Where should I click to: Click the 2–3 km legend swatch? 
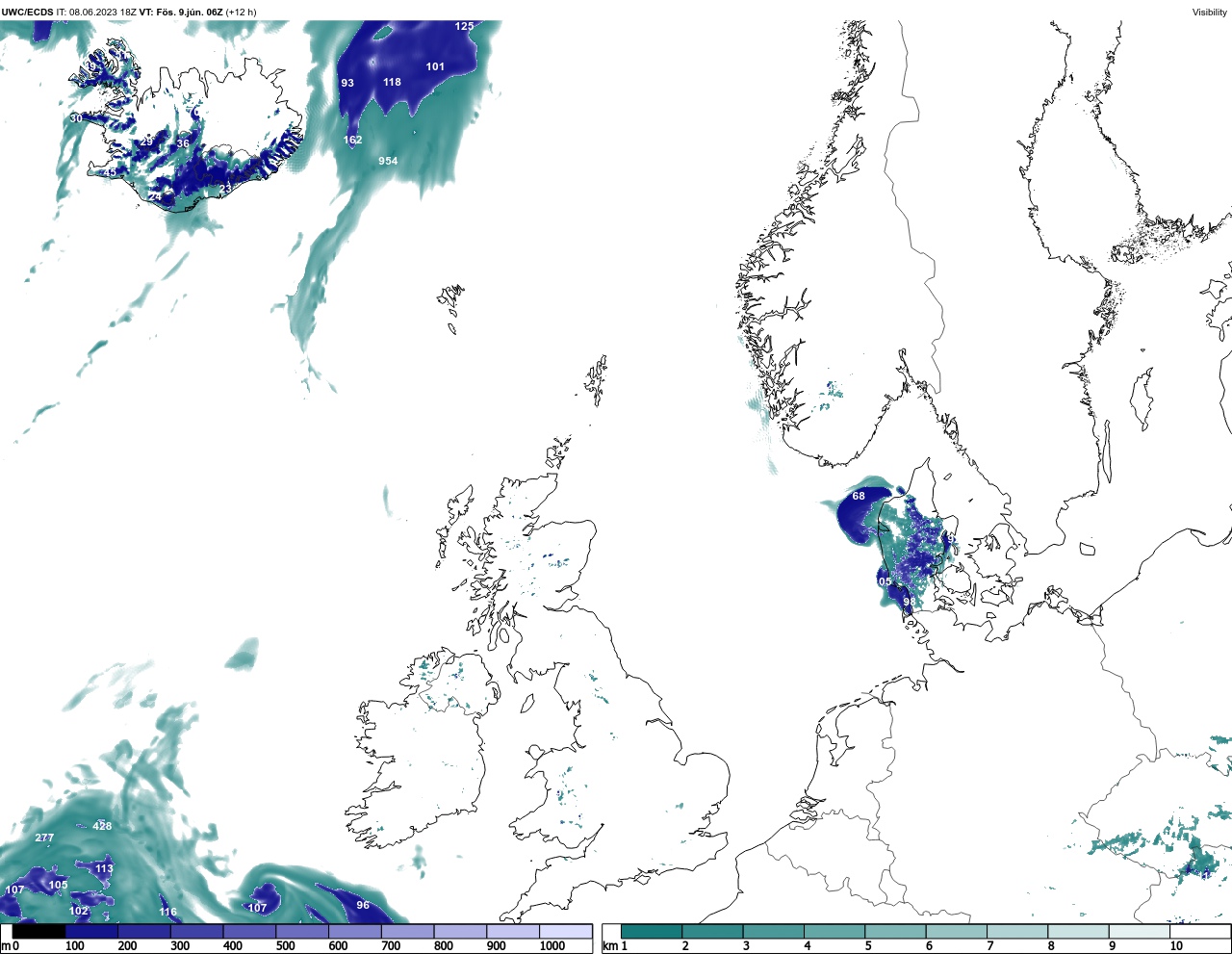click(x=712, y=932)
